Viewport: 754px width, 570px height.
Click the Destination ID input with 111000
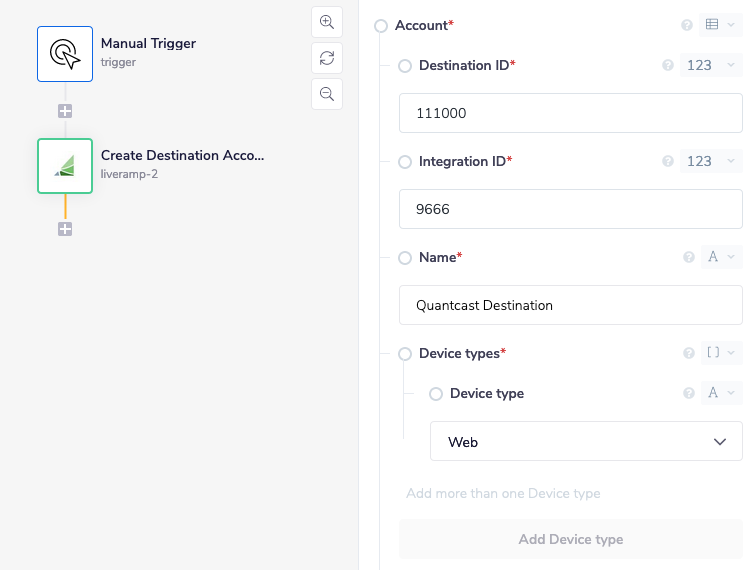coord(570,113)
